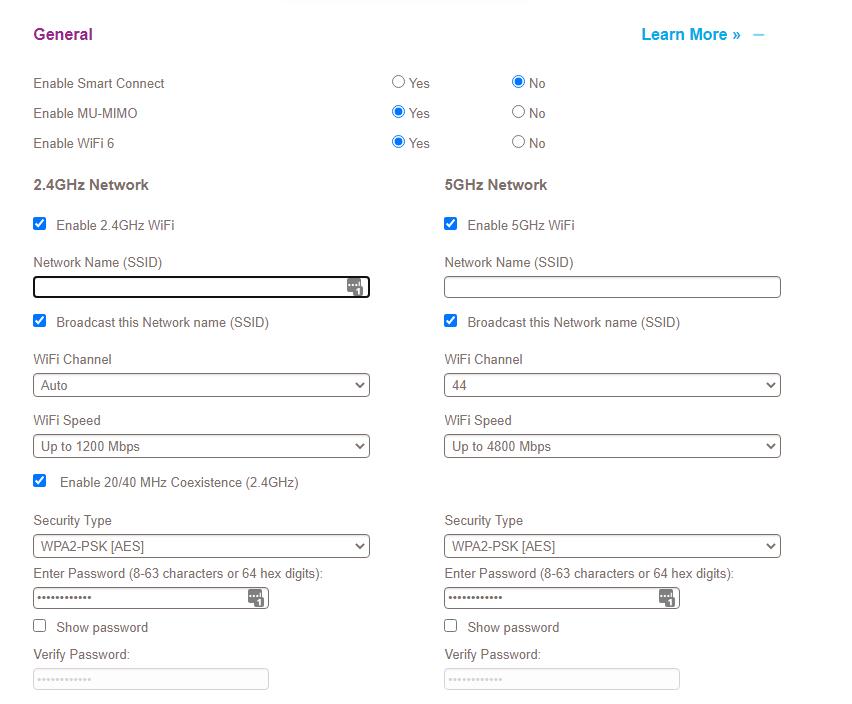Toggle Enable 5GHz WiFi checkbox
This screenshot has width=852, height=704.
pyautogui.click(x=451, y=224)
